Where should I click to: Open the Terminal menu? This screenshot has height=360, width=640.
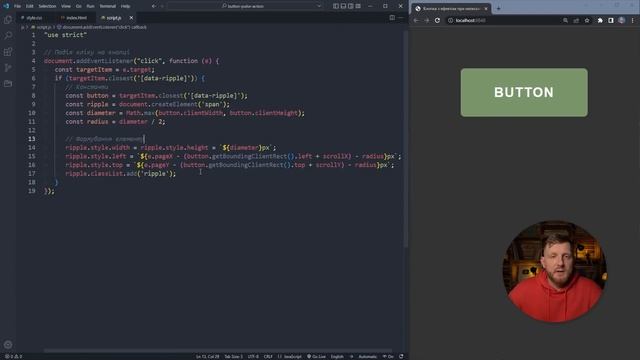coord(108,6)
